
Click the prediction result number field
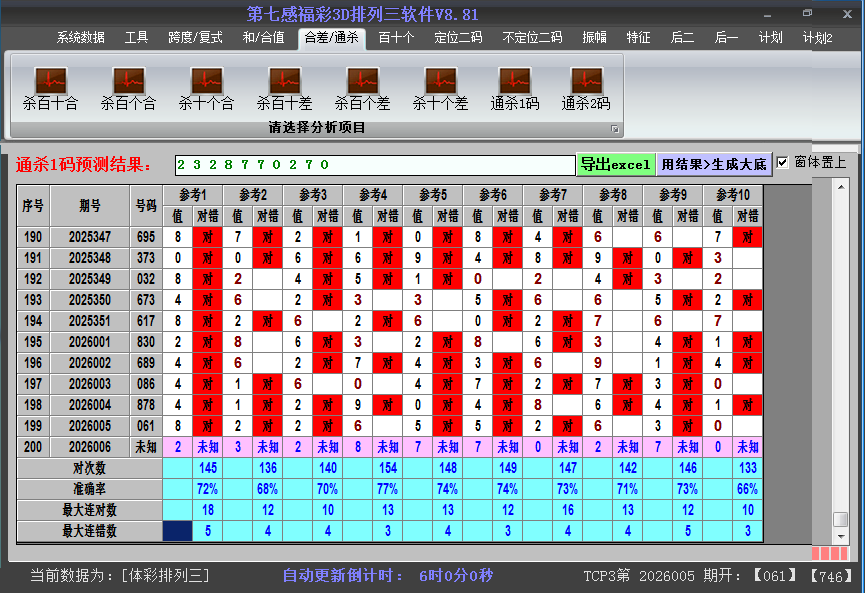point(375,164)
